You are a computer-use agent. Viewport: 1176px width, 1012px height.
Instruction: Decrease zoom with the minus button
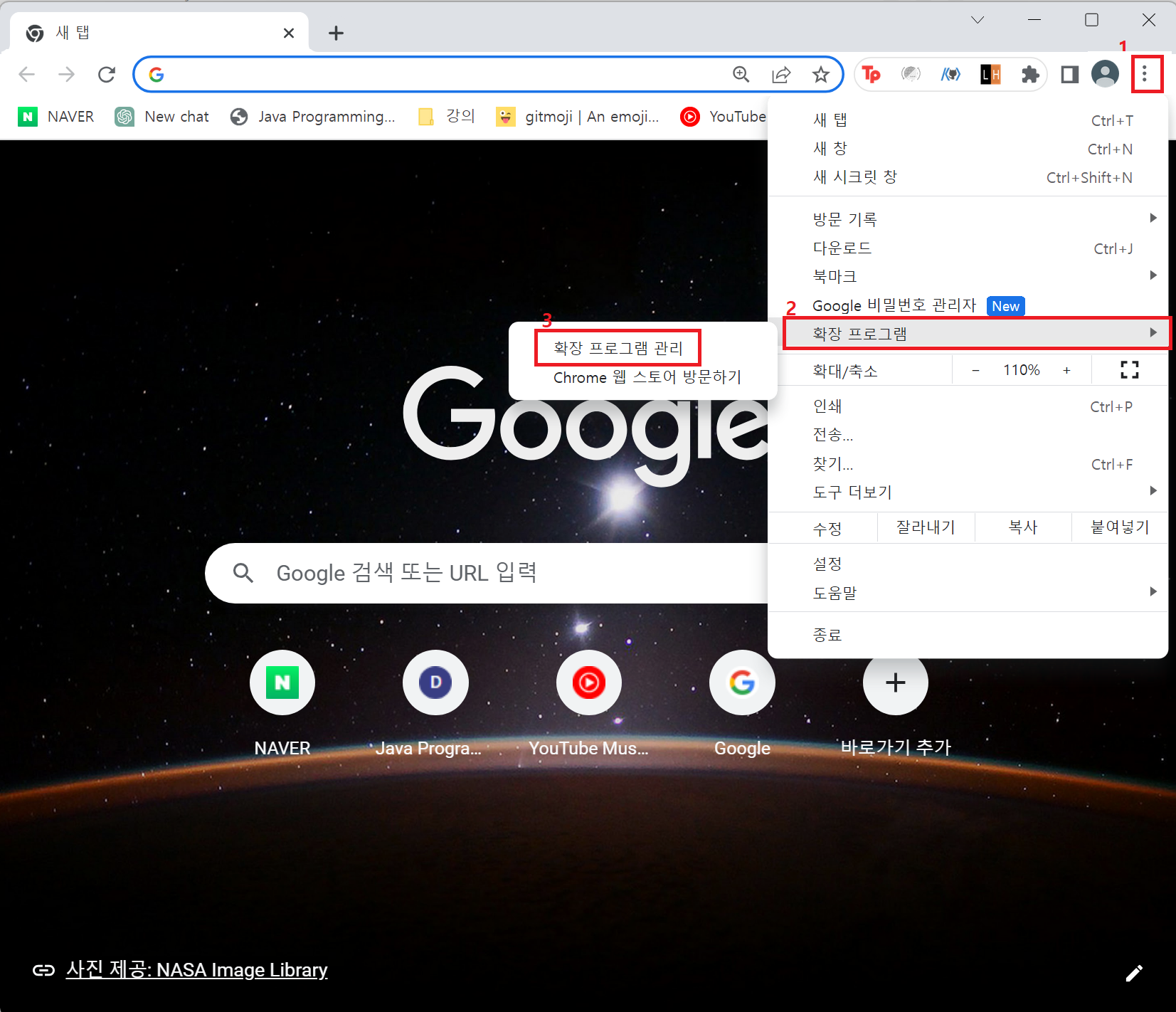point(975,370)
